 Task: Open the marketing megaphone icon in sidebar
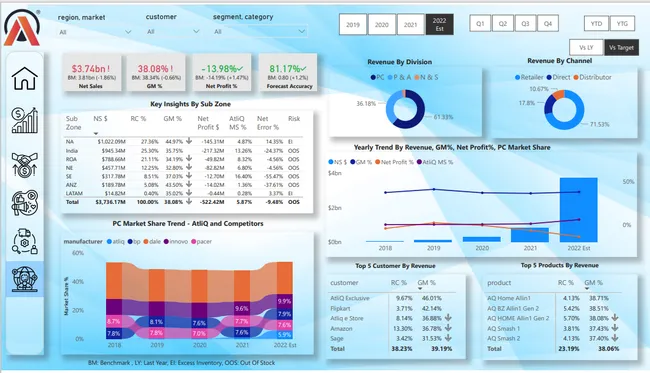25,203
